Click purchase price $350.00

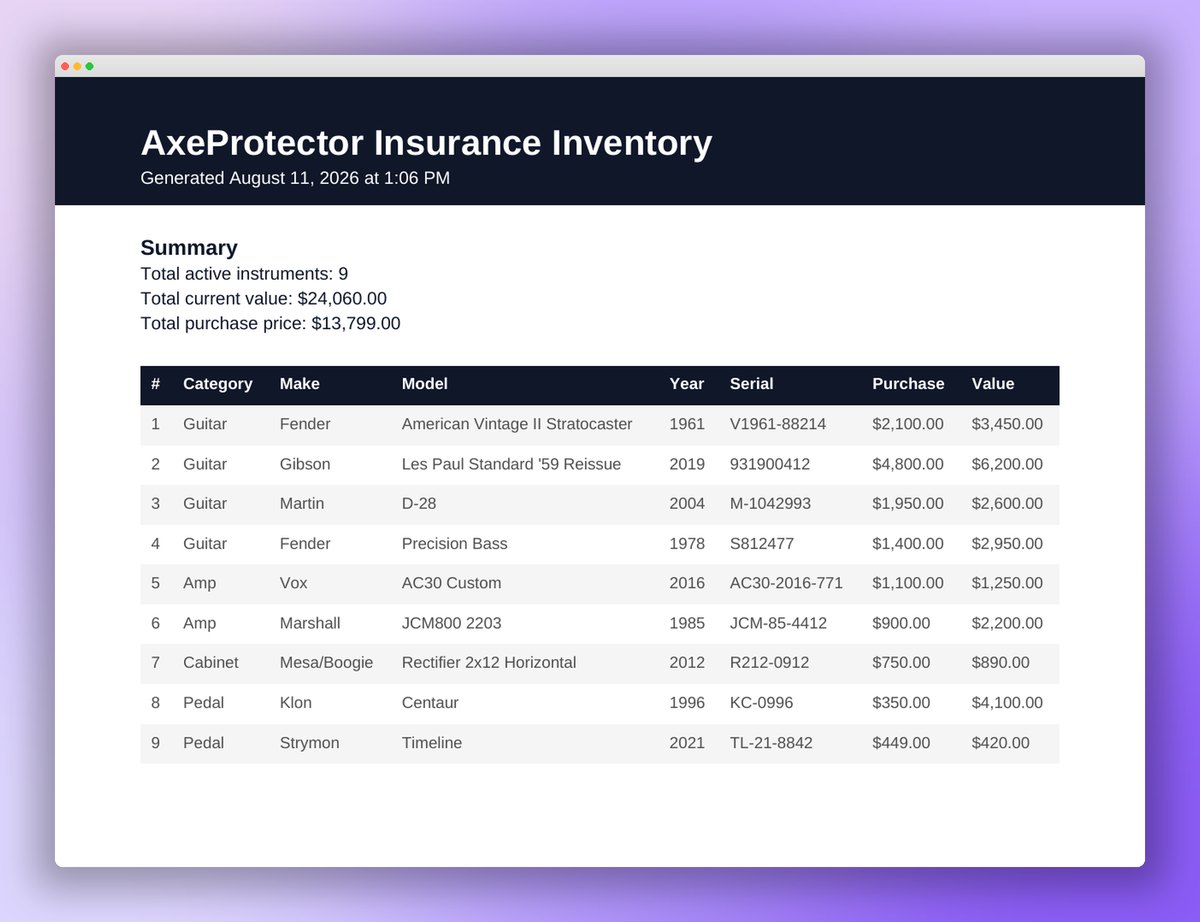[x=901, y=703]
